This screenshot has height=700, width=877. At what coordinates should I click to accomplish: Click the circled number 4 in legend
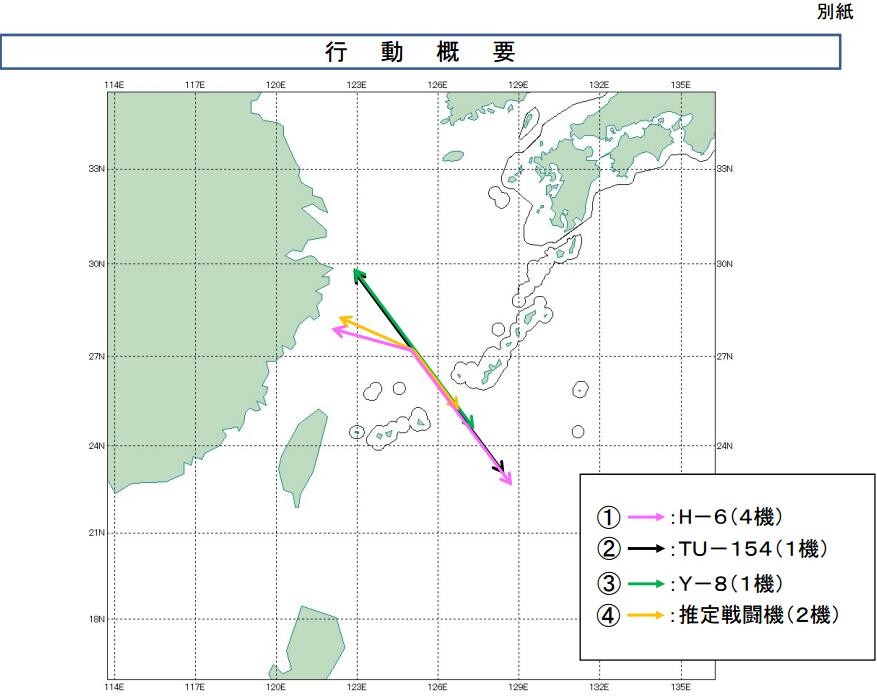[608, 616]
